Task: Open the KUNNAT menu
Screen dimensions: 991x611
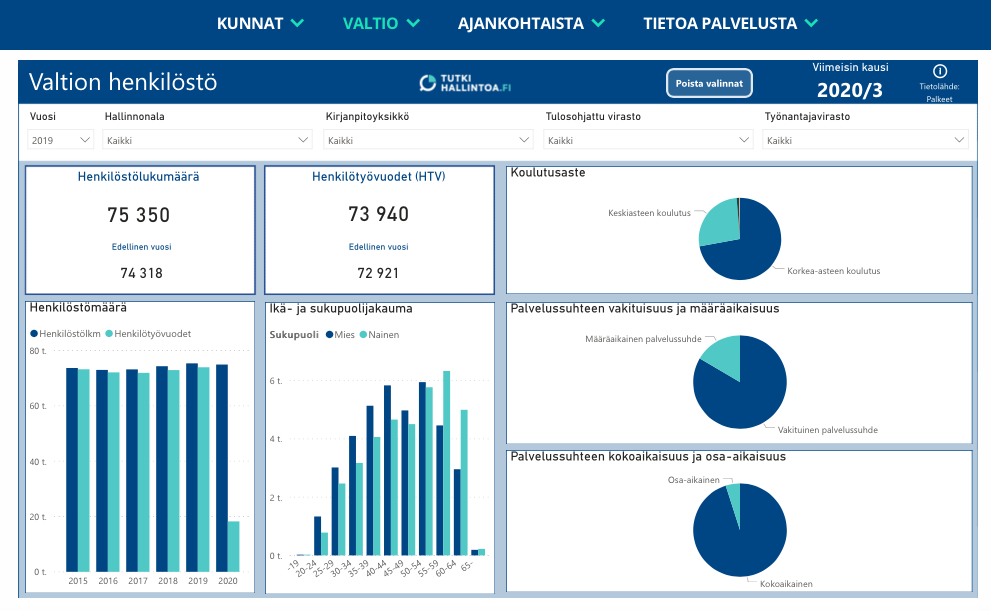Action: pos(260,23)
